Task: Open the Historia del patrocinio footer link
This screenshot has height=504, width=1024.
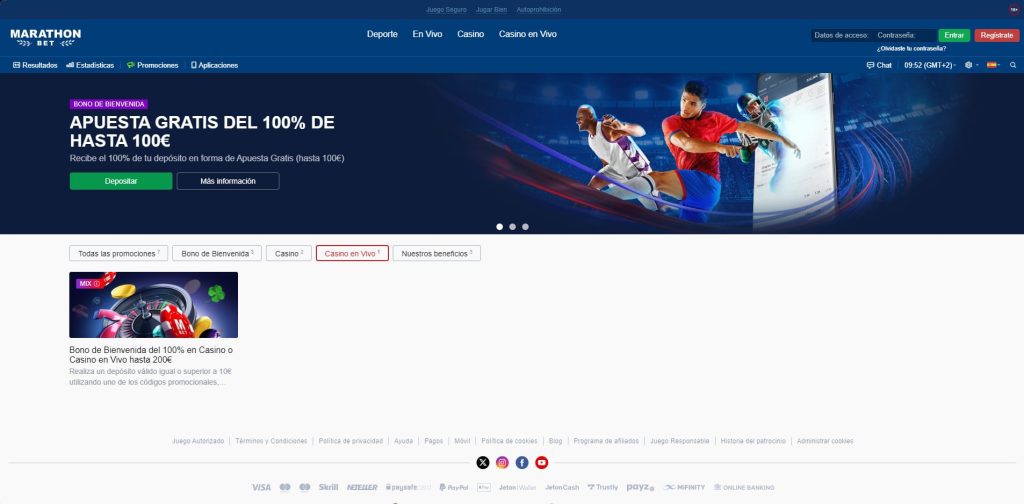Action: pyautogui.click(x=753, y=441)
